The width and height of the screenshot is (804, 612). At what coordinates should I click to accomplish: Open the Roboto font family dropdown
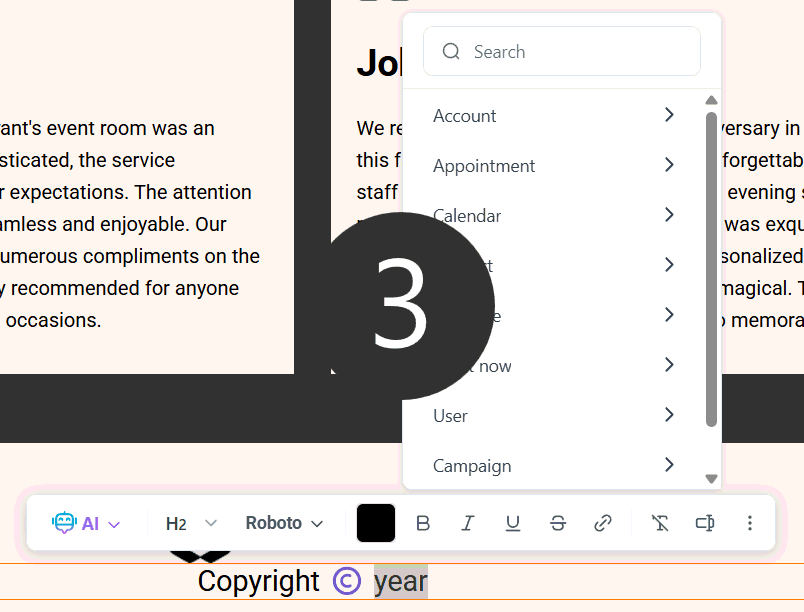(x=285, y=523)
